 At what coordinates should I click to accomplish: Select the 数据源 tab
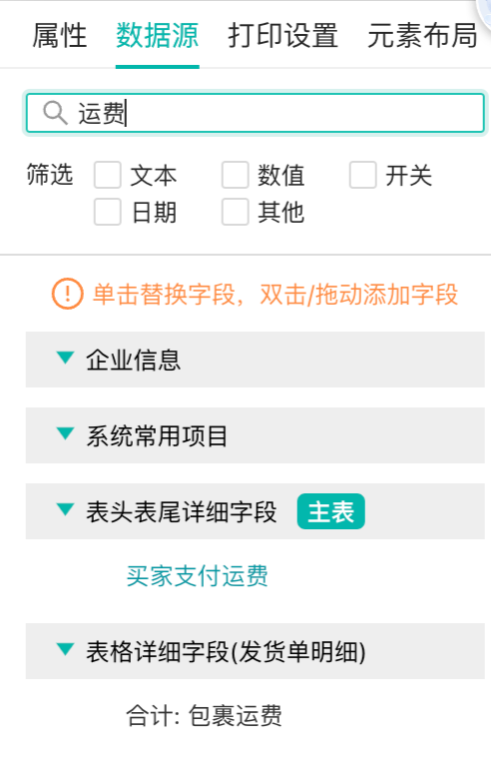pos(157,35)
